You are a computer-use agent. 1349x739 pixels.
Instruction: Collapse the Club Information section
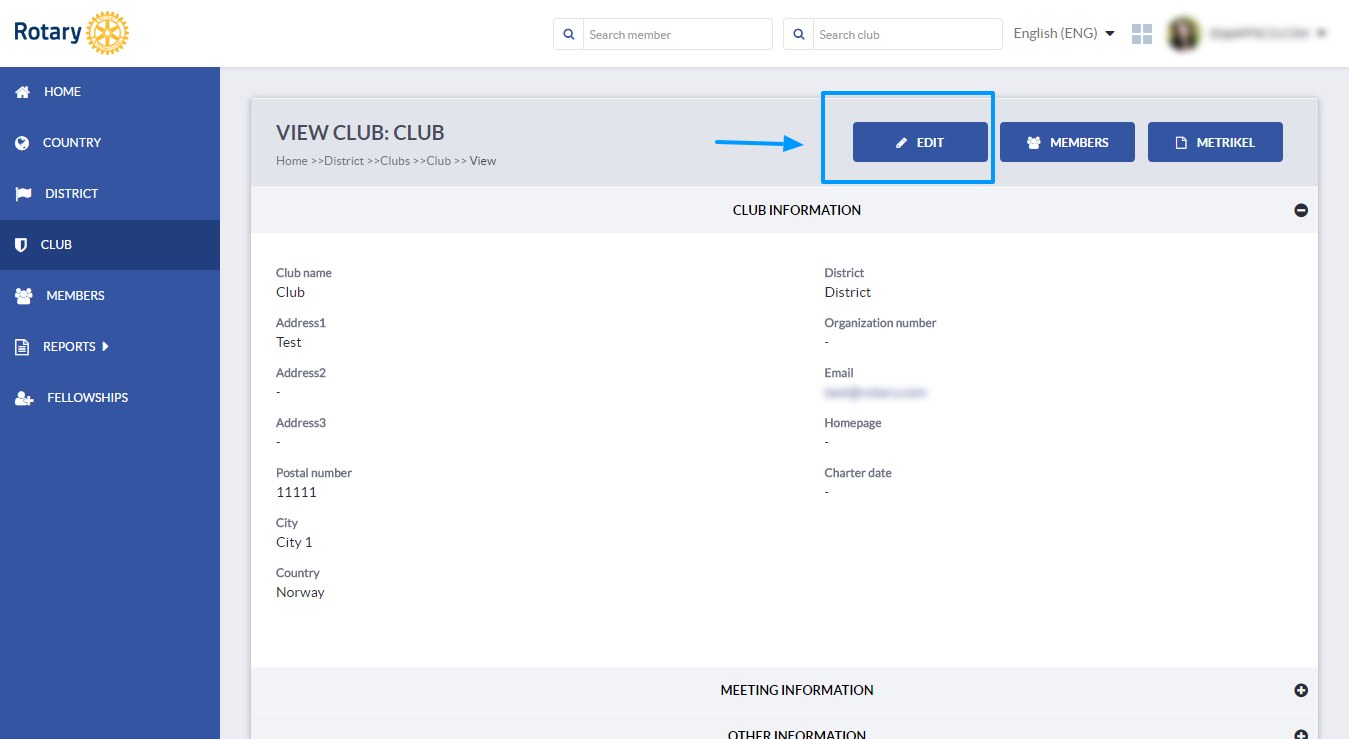[x=1301, y=210]
